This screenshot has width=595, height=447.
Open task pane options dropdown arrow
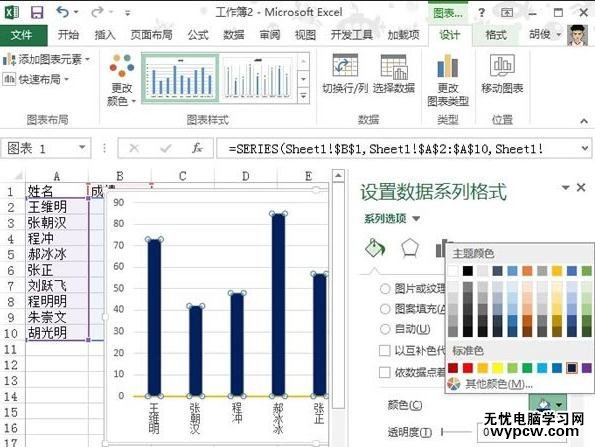pos(565,187)
